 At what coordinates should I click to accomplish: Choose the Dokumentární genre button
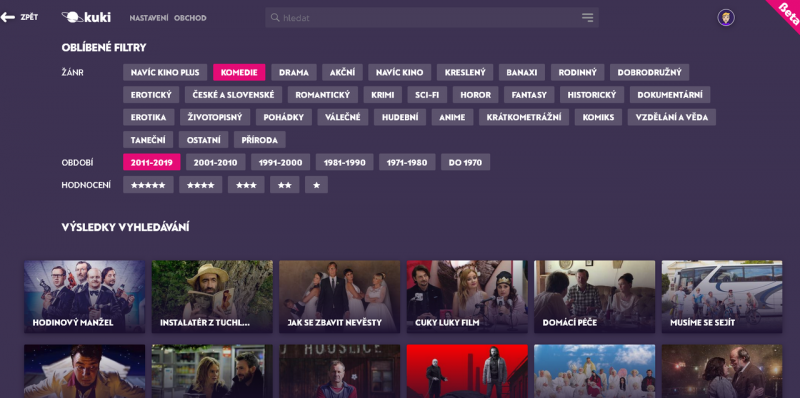pyautogui.click(x=670, y=95)
